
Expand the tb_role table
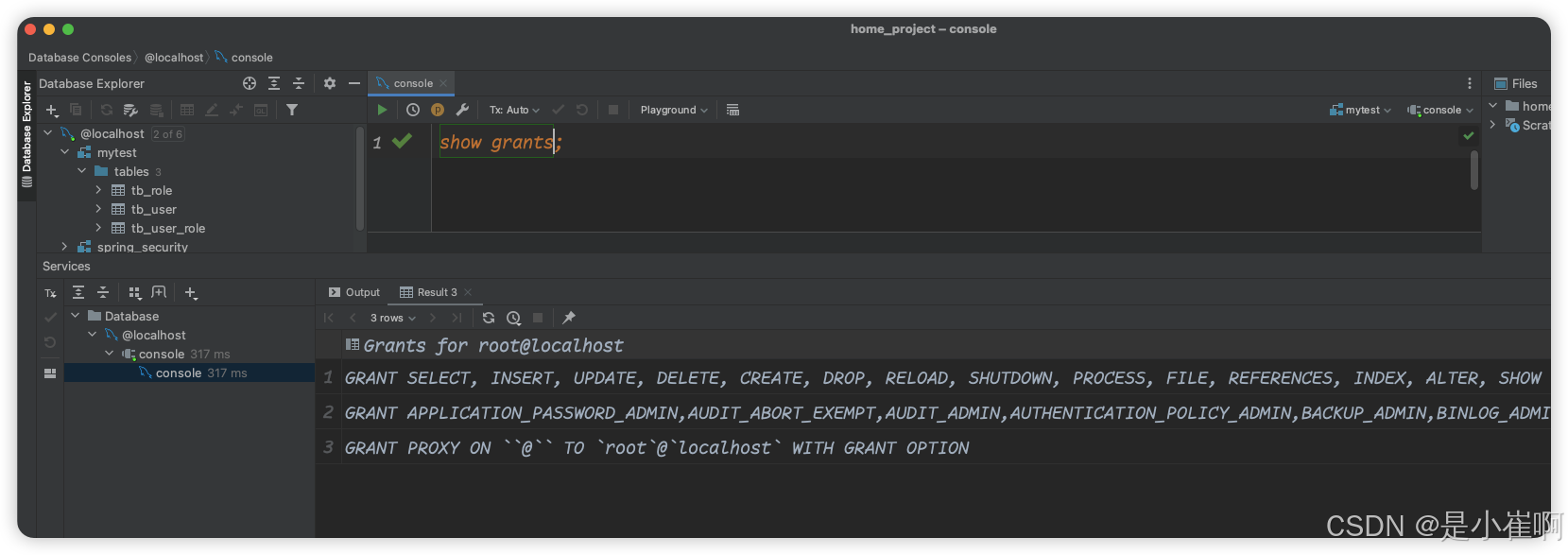point(98,190)
